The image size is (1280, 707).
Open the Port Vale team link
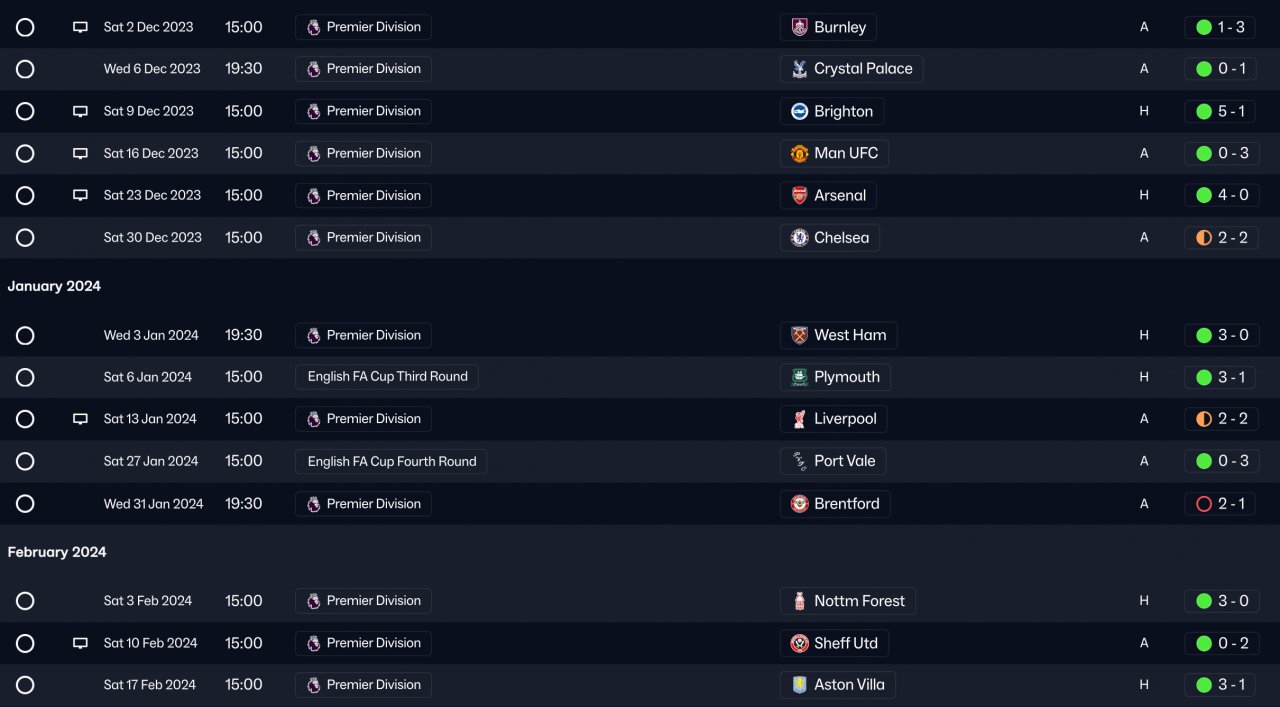(833, 461)
